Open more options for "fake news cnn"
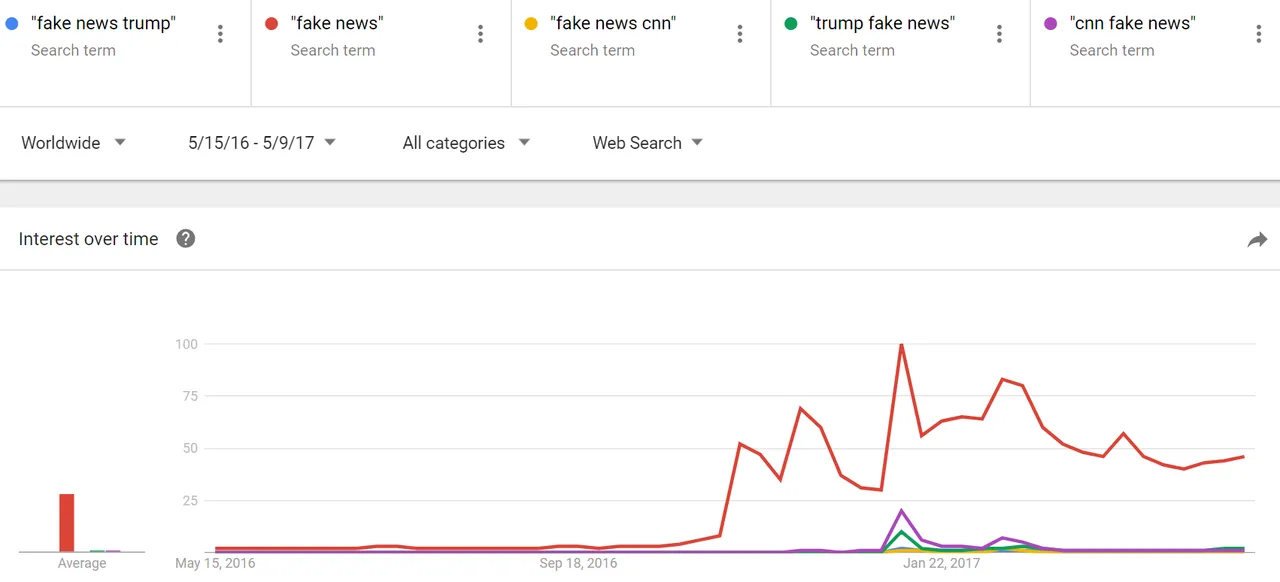The height and width of the screenshot is (582, 1280). (x=740, y=34)
